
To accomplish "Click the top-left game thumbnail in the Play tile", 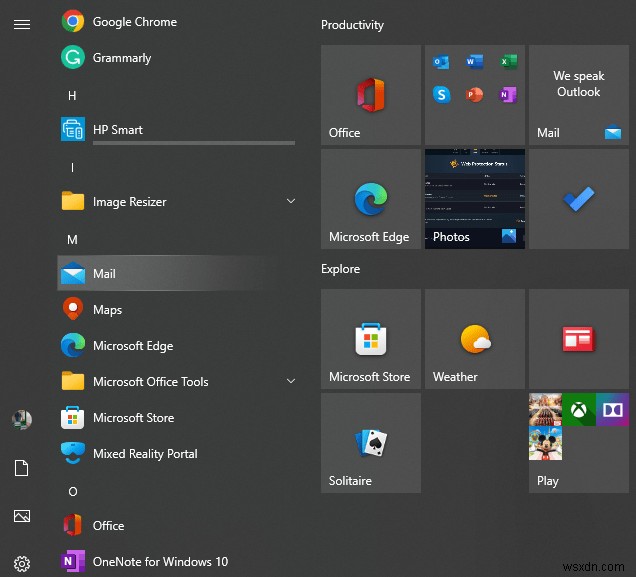I will tap(546, 410).
